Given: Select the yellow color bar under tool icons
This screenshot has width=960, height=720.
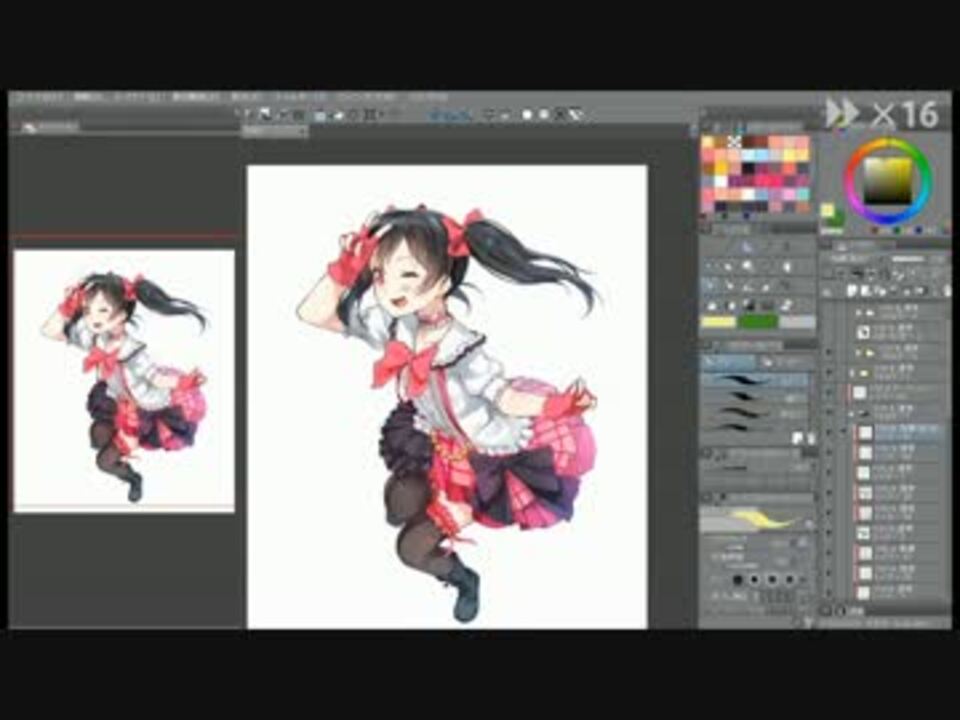Looking at the screenshot, I should 718,322.
